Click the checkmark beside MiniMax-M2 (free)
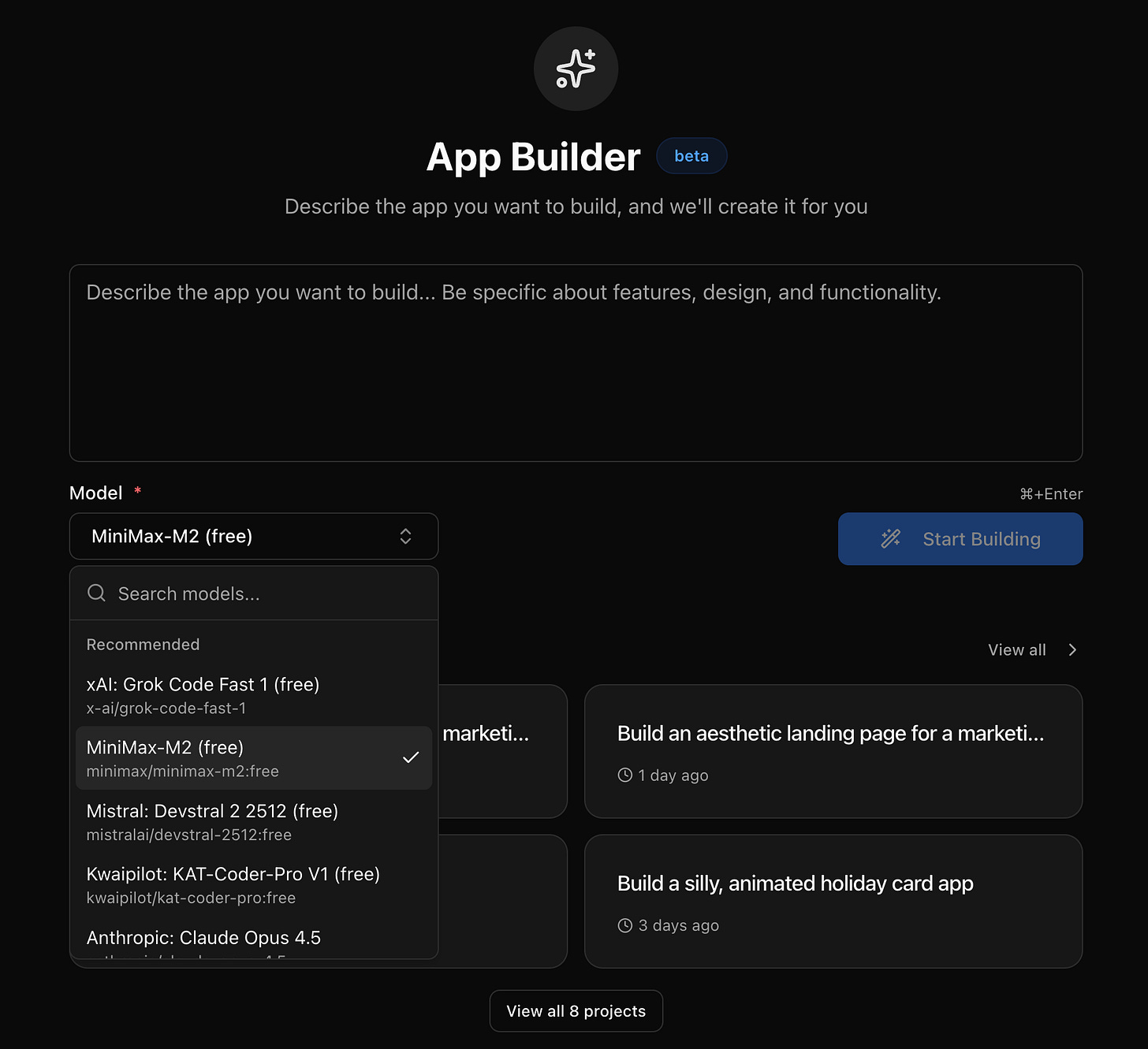Screen dimensions: 1148x1049 point(411,757)
